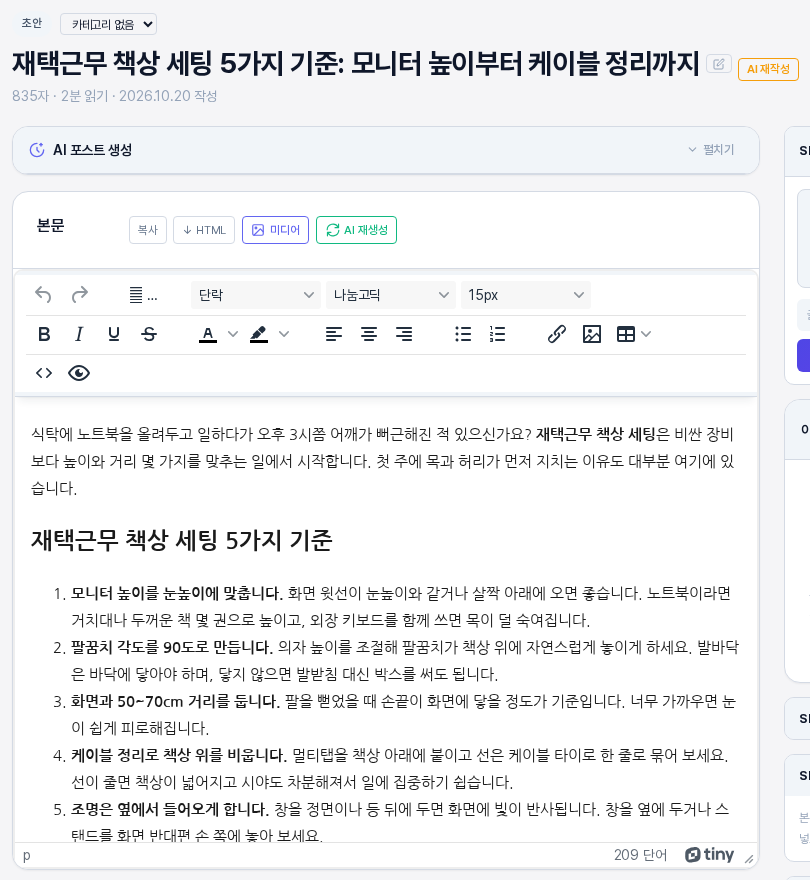Image resolution: width=810 pixels, height=880 pixels.
Task: Click the 835자 · 2분 읽기 metadata line
Action: click(x=115, y=96)
